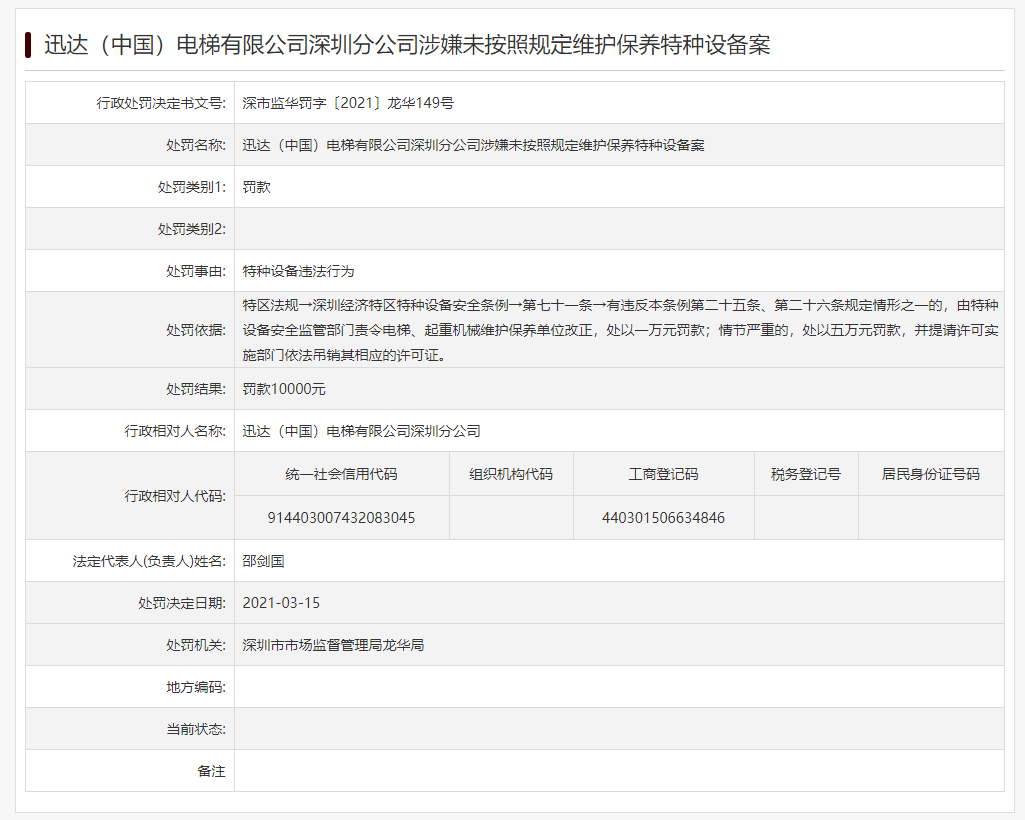Click the value 罚款 for 处罚类别1
Image resolution: width=1025 pixels, height=820 pixels.
coord(256,187)
